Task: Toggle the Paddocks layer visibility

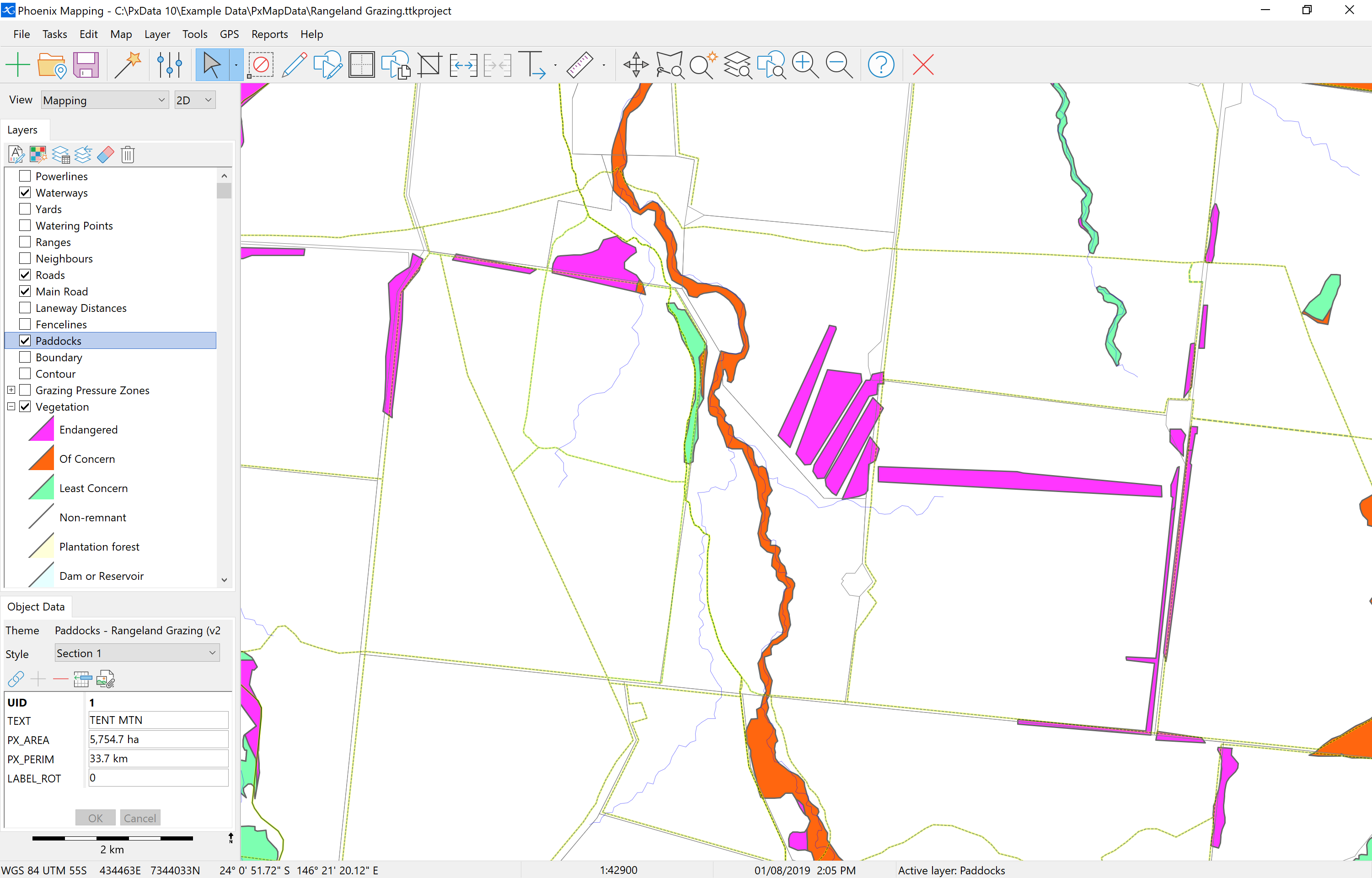Action: (24, 341)
